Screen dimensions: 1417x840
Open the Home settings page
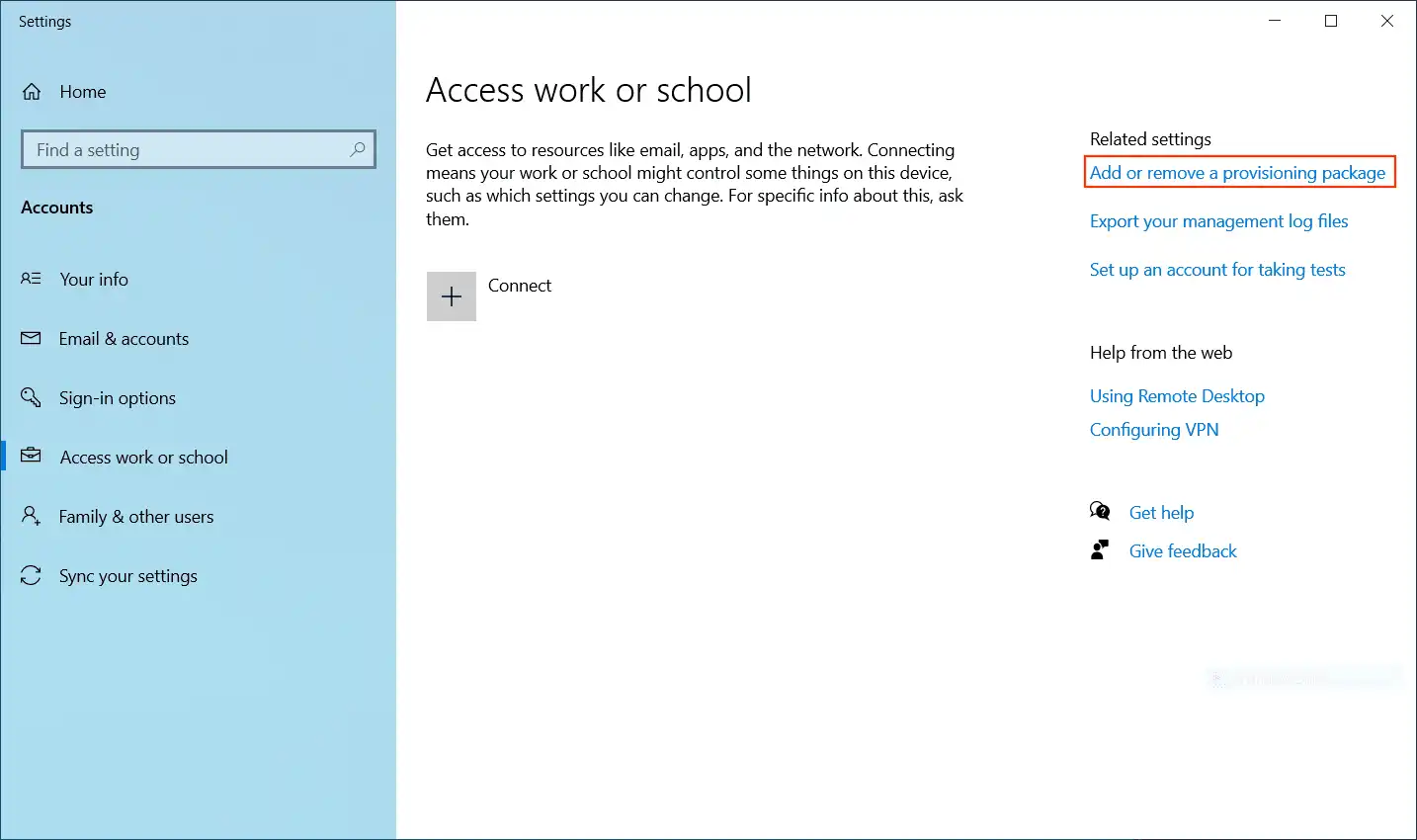tap(83, 92)
